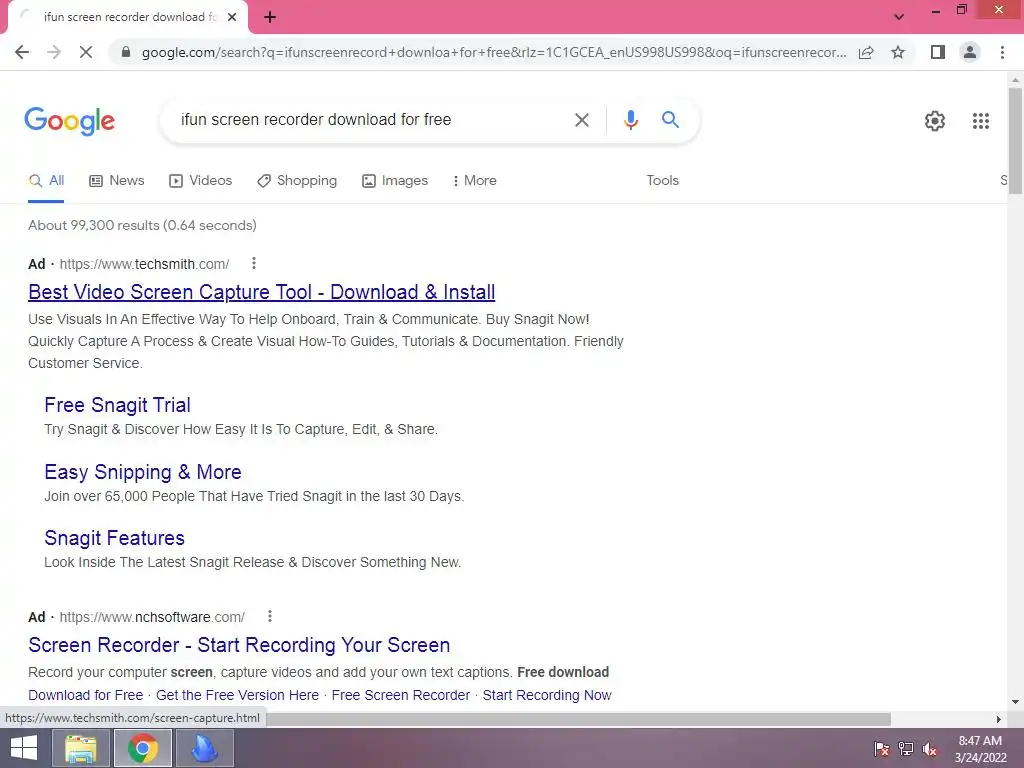Share this page icon in address bar
The width and height of the screenshot is (1024, 768).
click(866, 52)
